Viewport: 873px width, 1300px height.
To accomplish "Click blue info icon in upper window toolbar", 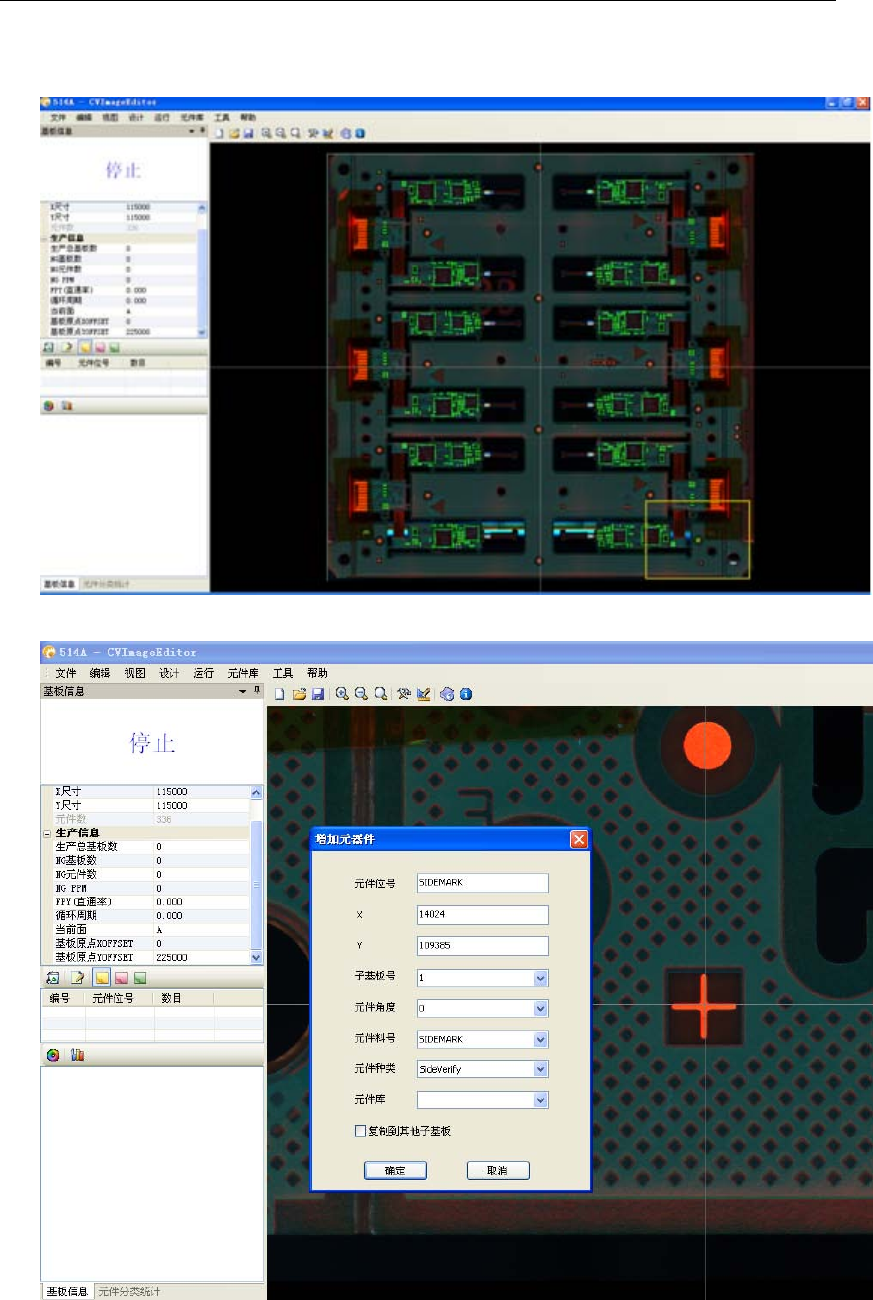I will 359,132.
